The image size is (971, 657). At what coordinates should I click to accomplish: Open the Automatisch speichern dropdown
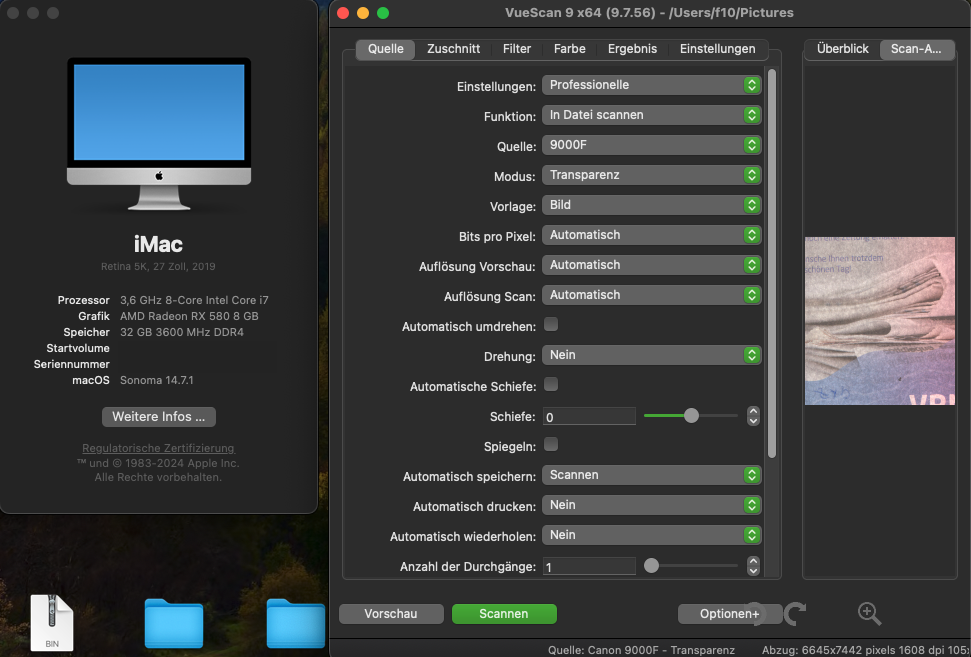[x=651, y=475]
